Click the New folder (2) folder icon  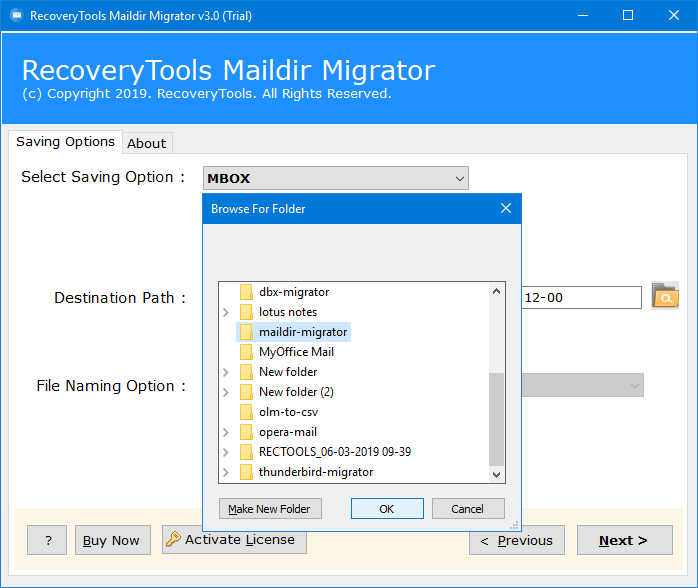pos(246,392)
